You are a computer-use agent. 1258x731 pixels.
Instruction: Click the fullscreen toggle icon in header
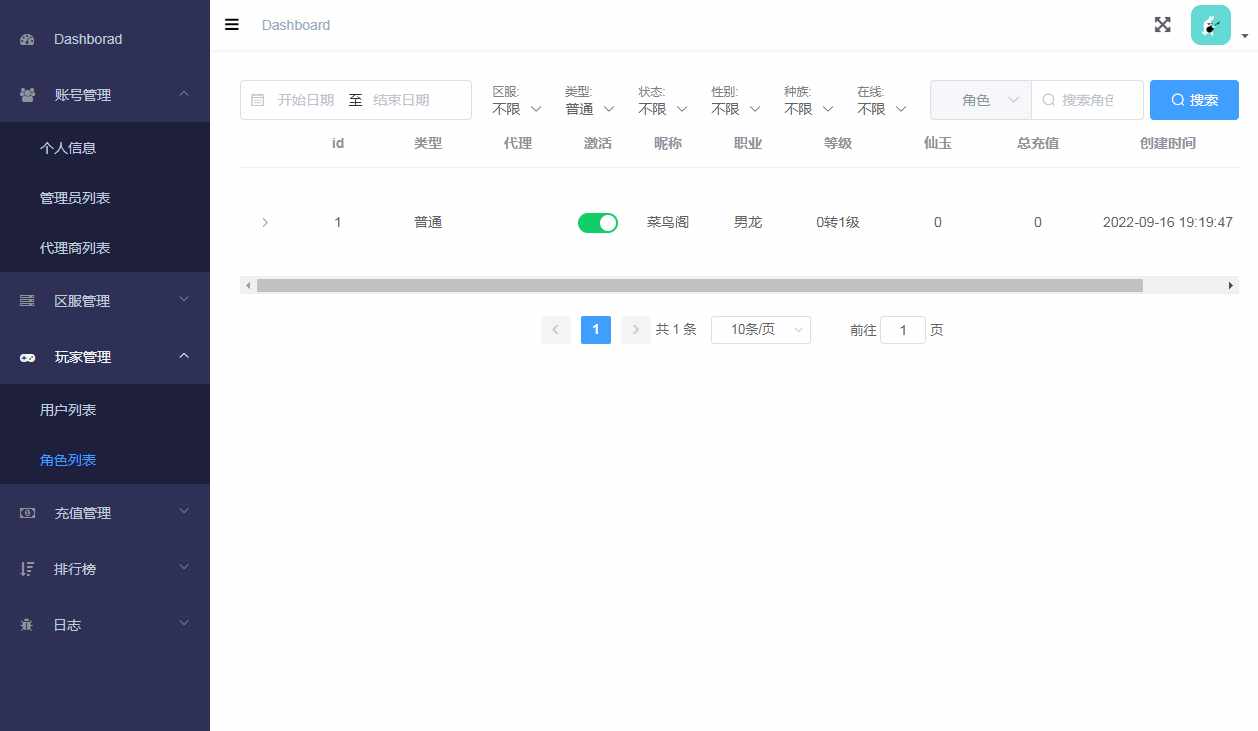click(x=1162, y=24)
